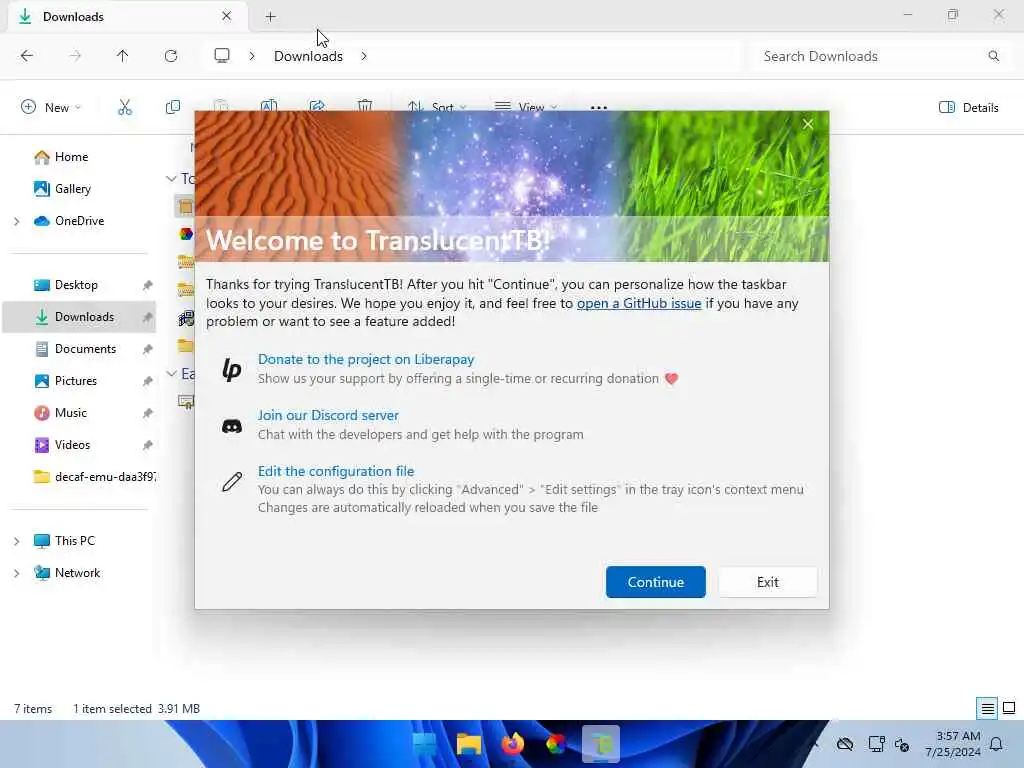Unpin Desktop using its pin icon

147,285
